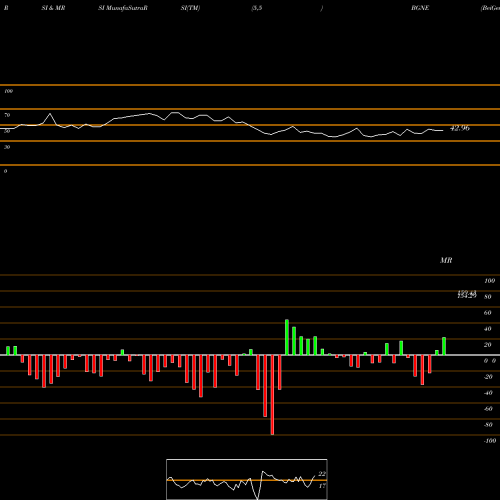Click the 'MR' panel title
This screenshot has height=500, width=500.
[x=446, y=260]
